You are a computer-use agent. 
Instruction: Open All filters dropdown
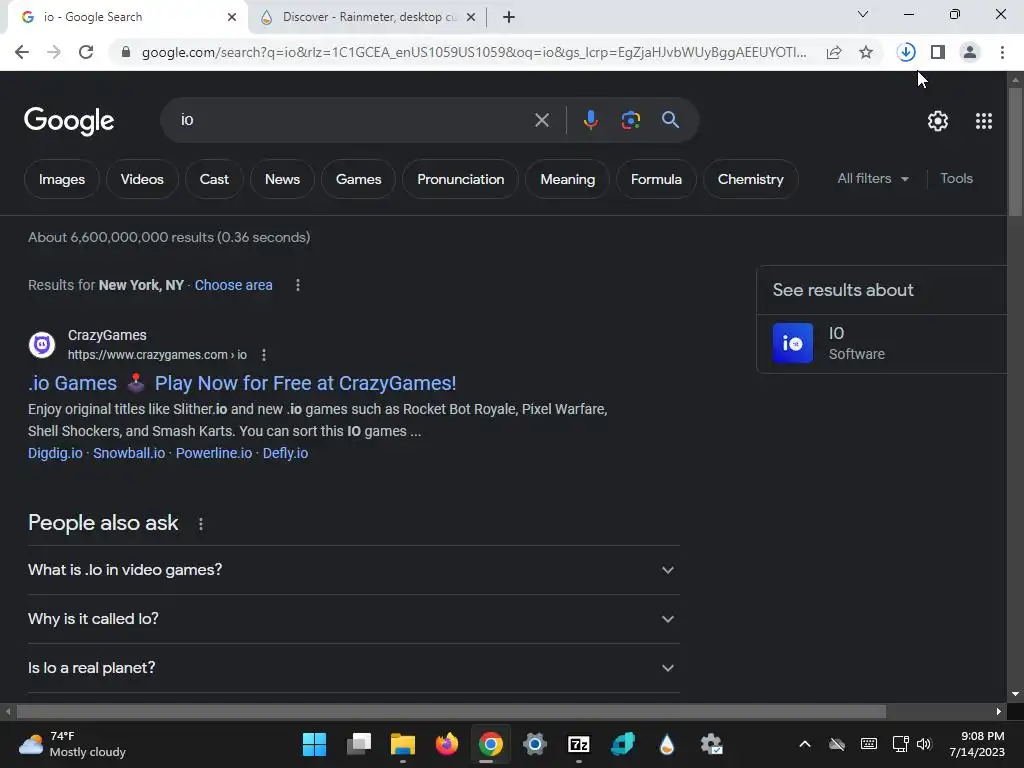point(872,178)
